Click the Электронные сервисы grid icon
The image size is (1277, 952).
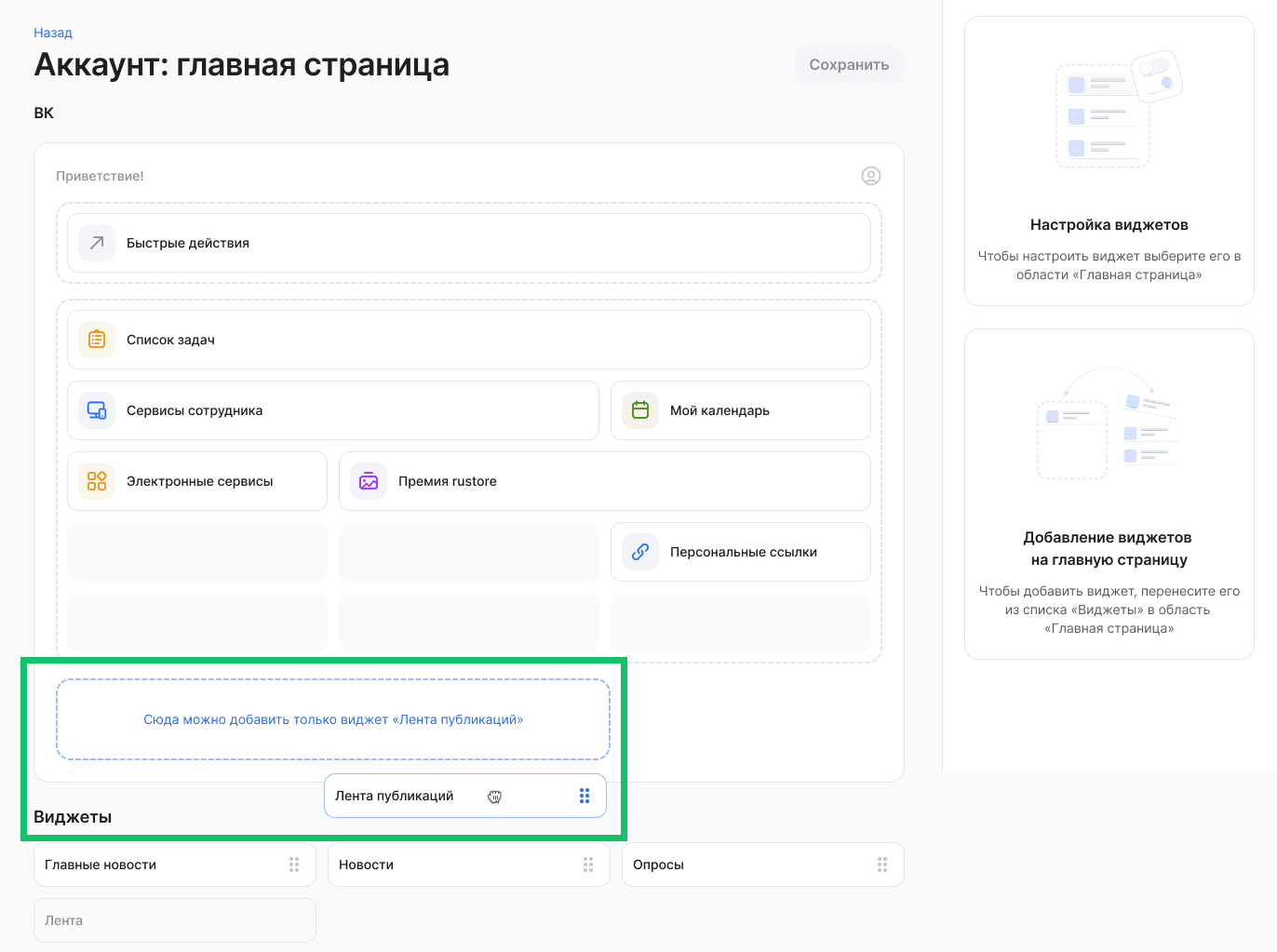click(96, 480)
